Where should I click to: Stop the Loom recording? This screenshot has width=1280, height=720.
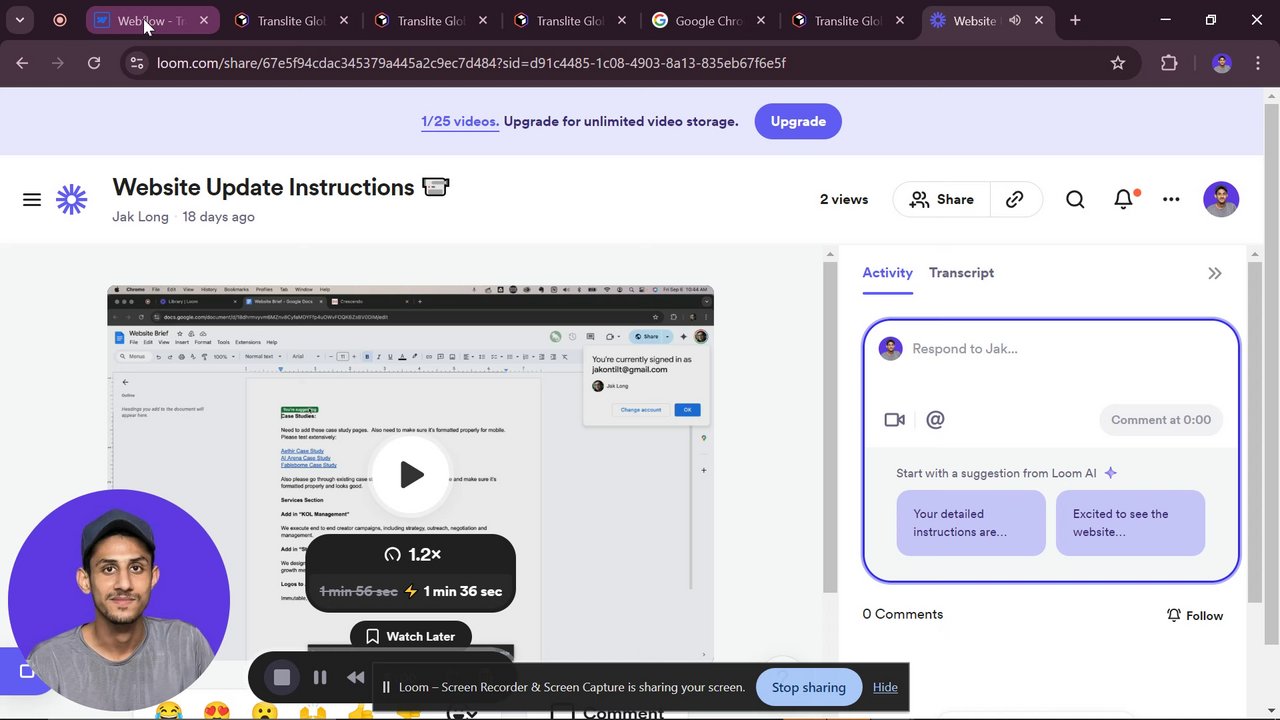282,678
